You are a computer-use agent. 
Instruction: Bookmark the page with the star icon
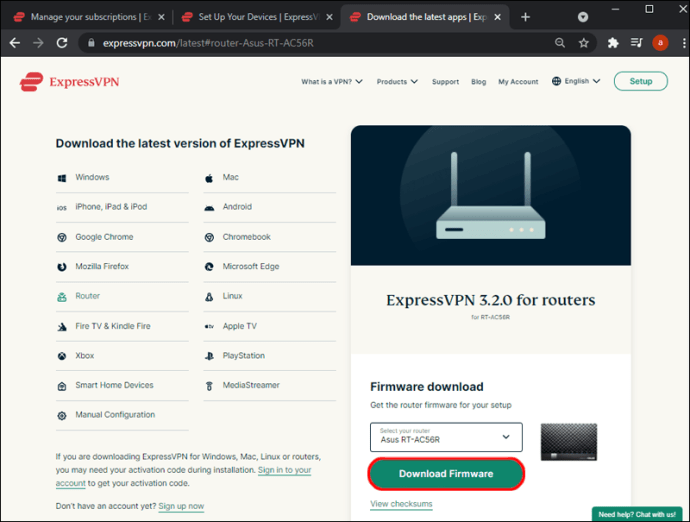(584, 43)
